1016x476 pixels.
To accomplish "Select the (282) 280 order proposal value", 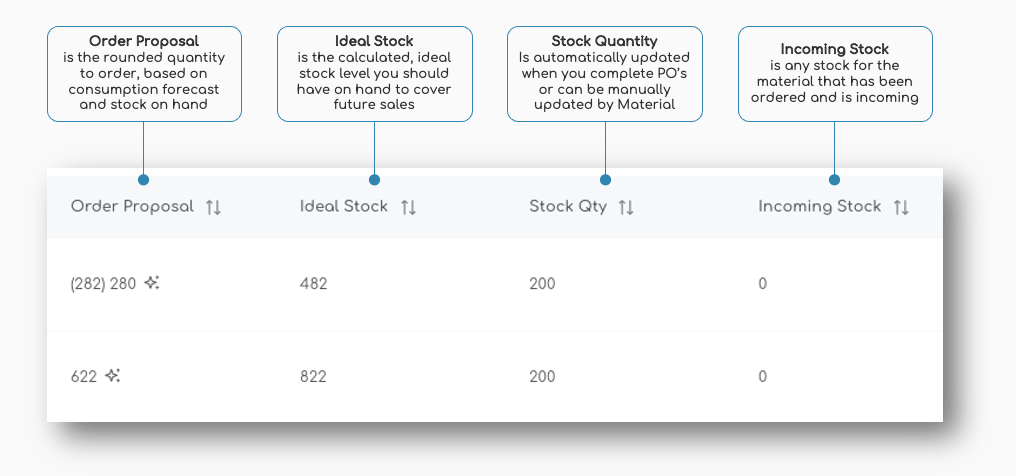I will point(103,284).
